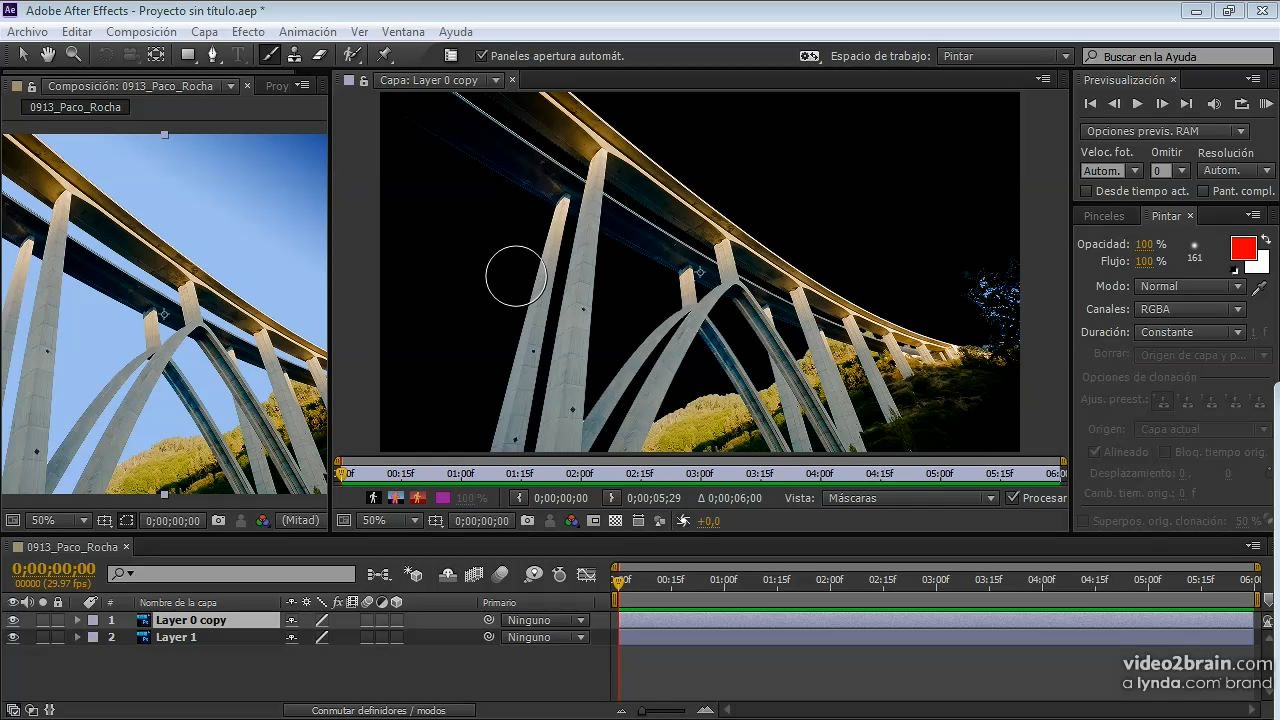This screenshot has width=1280, height=720.
Task: Mute audio in Previsualización panel
Action: [1214, 104]
